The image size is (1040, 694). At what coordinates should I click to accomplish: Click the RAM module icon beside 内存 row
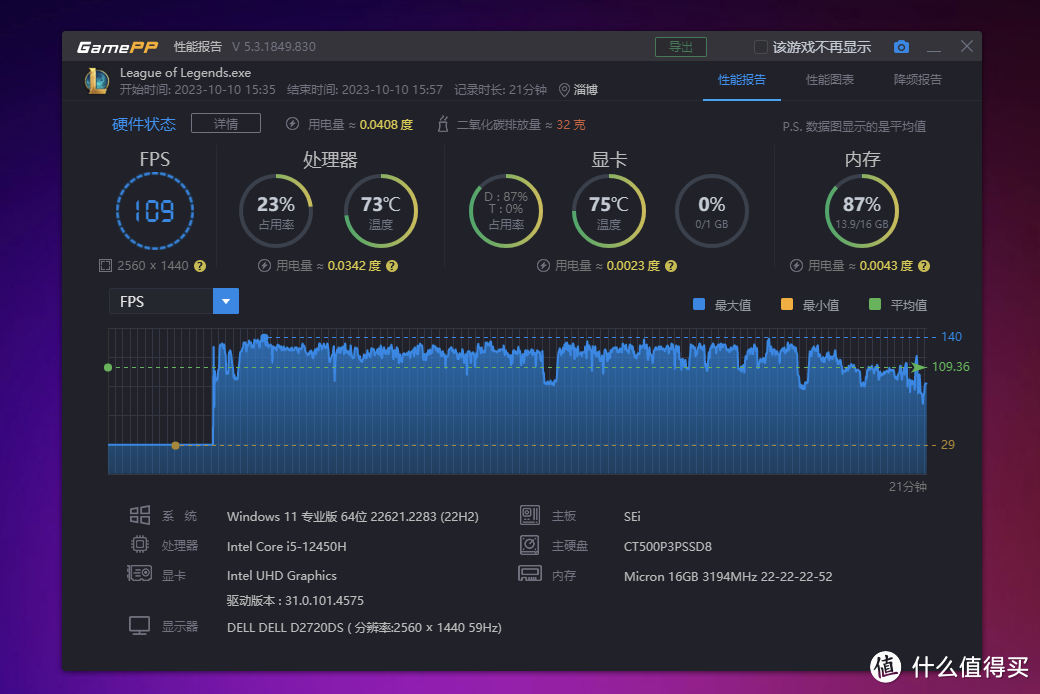pyautogui.click(x=530, y=574)
